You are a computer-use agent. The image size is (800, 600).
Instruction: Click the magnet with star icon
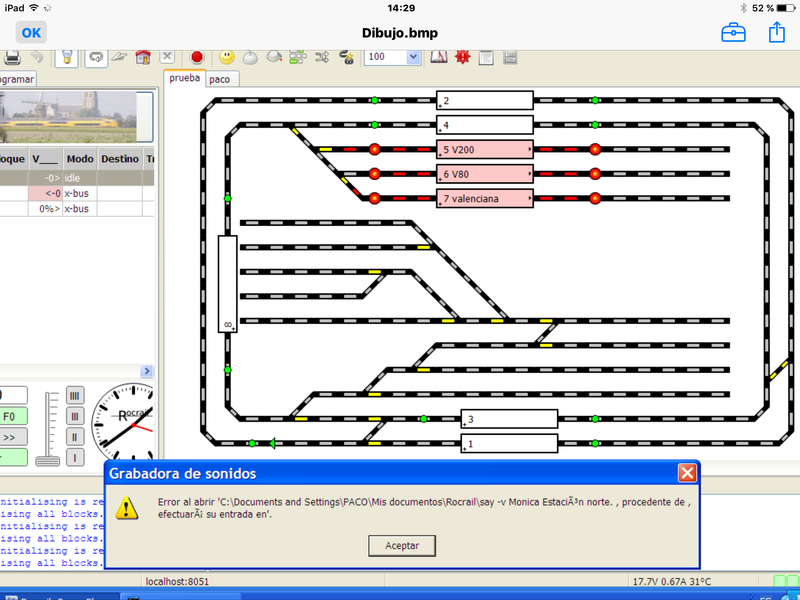tap(346, 57)
